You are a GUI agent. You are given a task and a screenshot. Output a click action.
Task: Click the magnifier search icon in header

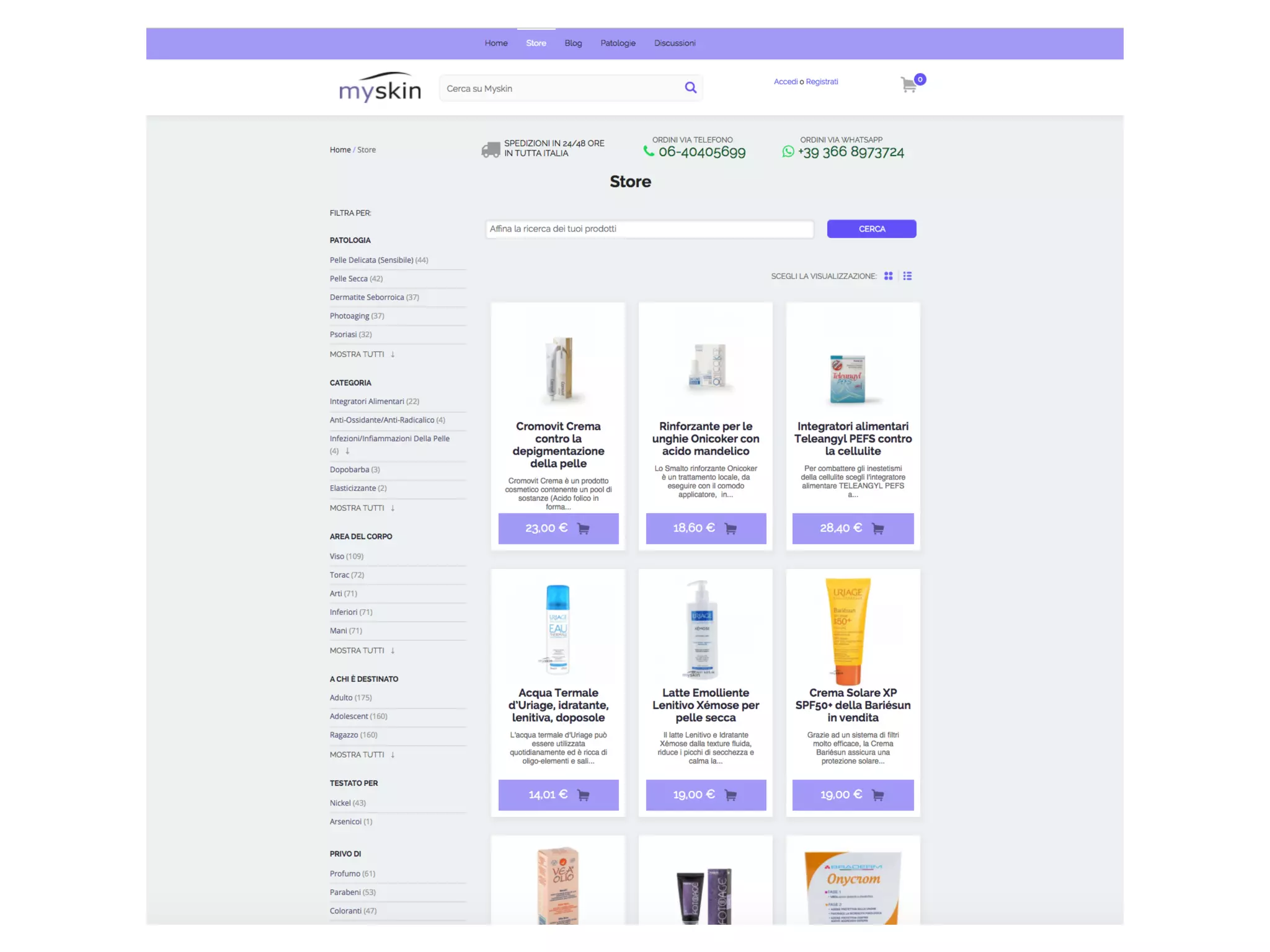[690, 88]
